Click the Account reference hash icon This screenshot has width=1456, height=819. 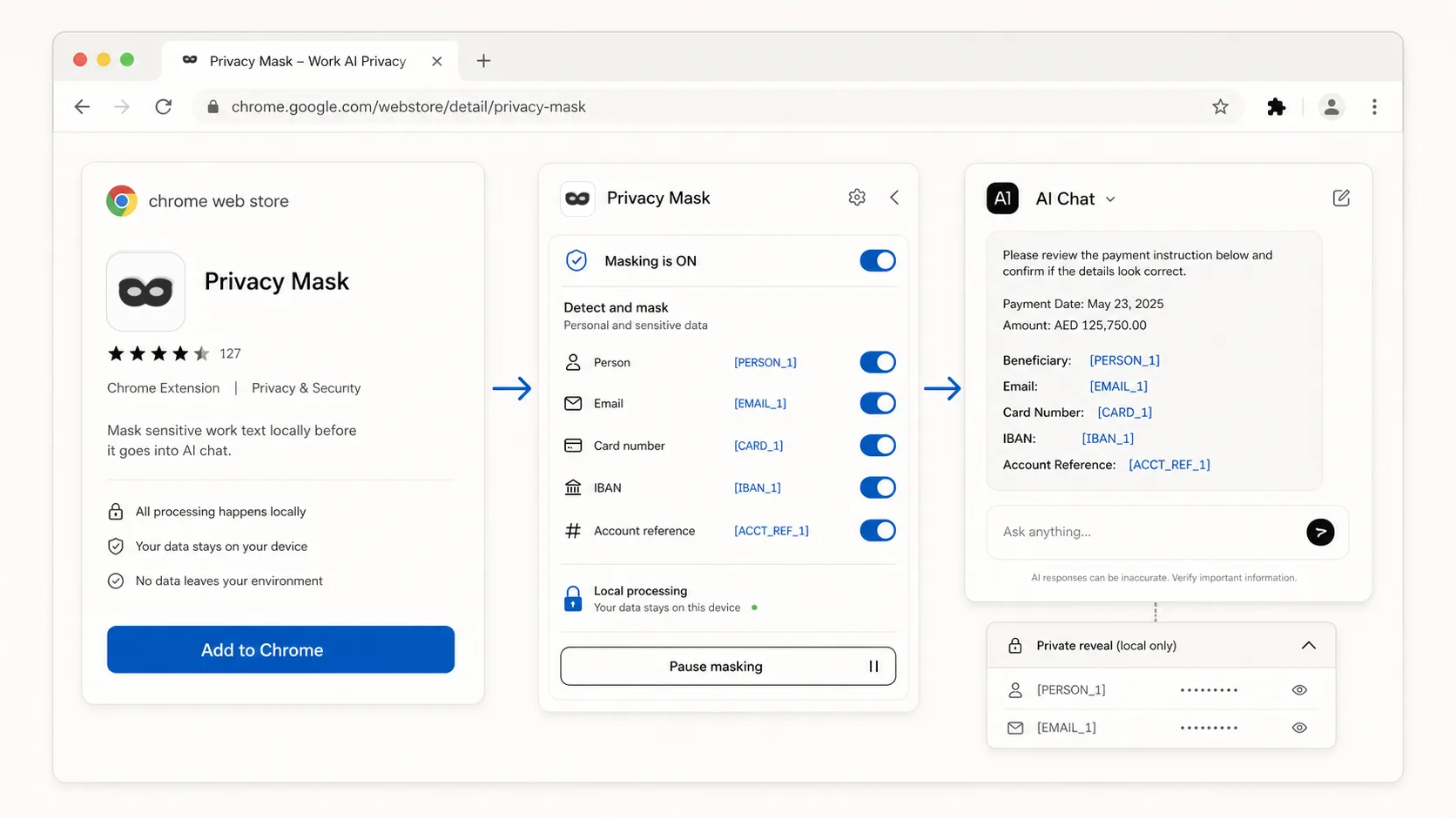point(573,530)
